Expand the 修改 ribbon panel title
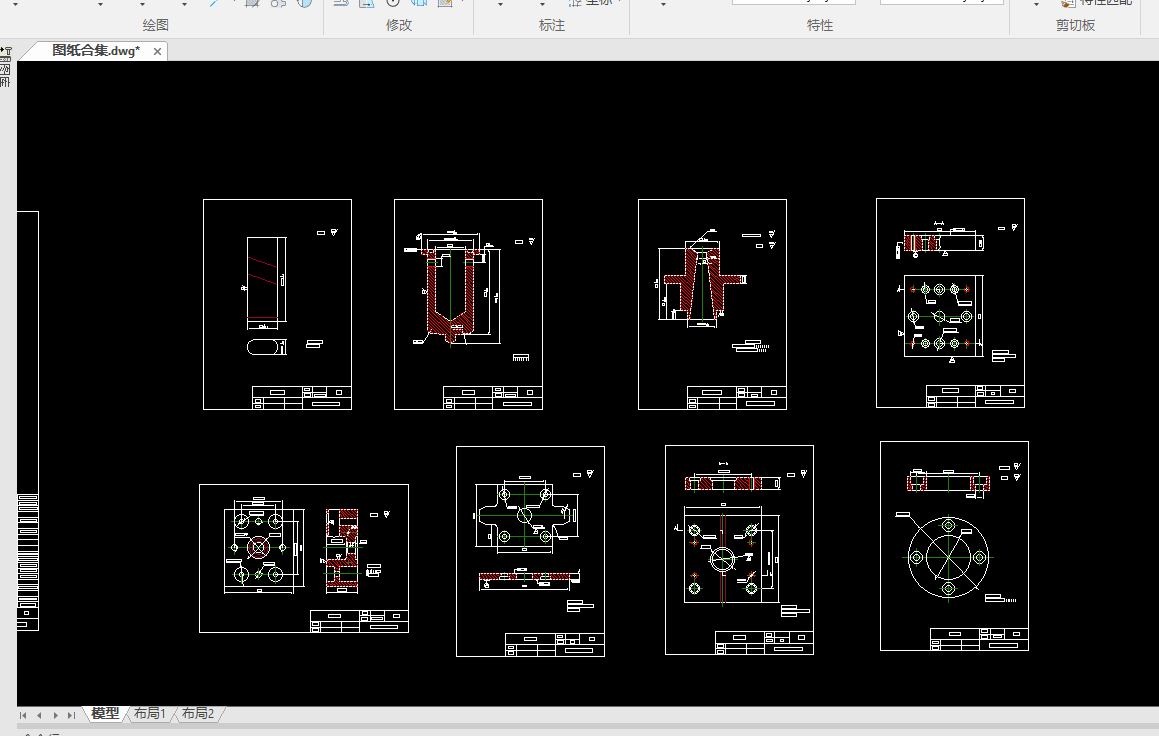The width and height of the screenshot is (1159, 736). (x=398, y=25)
